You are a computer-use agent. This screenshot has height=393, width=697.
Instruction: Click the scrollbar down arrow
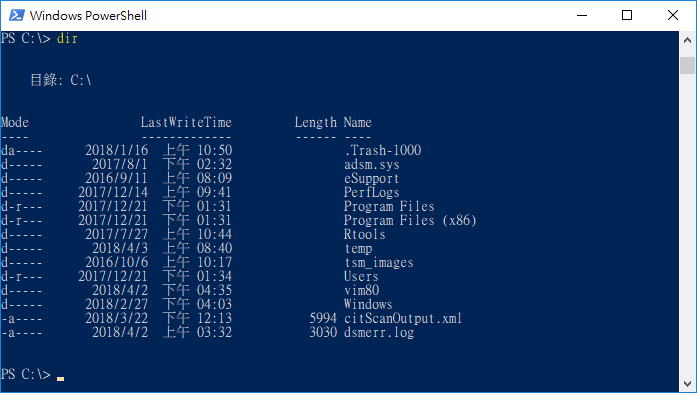point(687,383)
